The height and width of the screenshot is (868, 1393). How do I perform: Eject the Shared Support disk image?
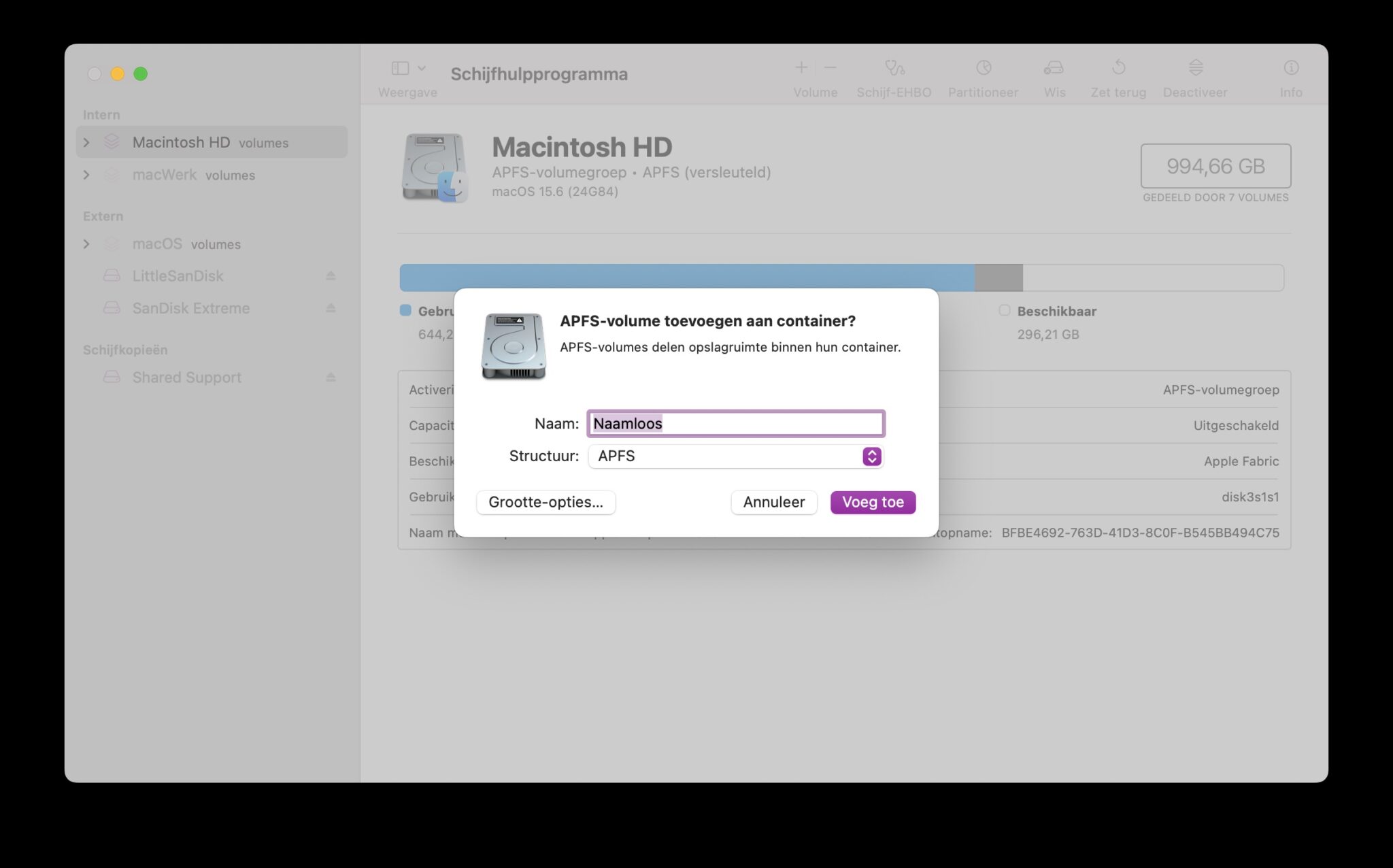click(x=331, y=378)
